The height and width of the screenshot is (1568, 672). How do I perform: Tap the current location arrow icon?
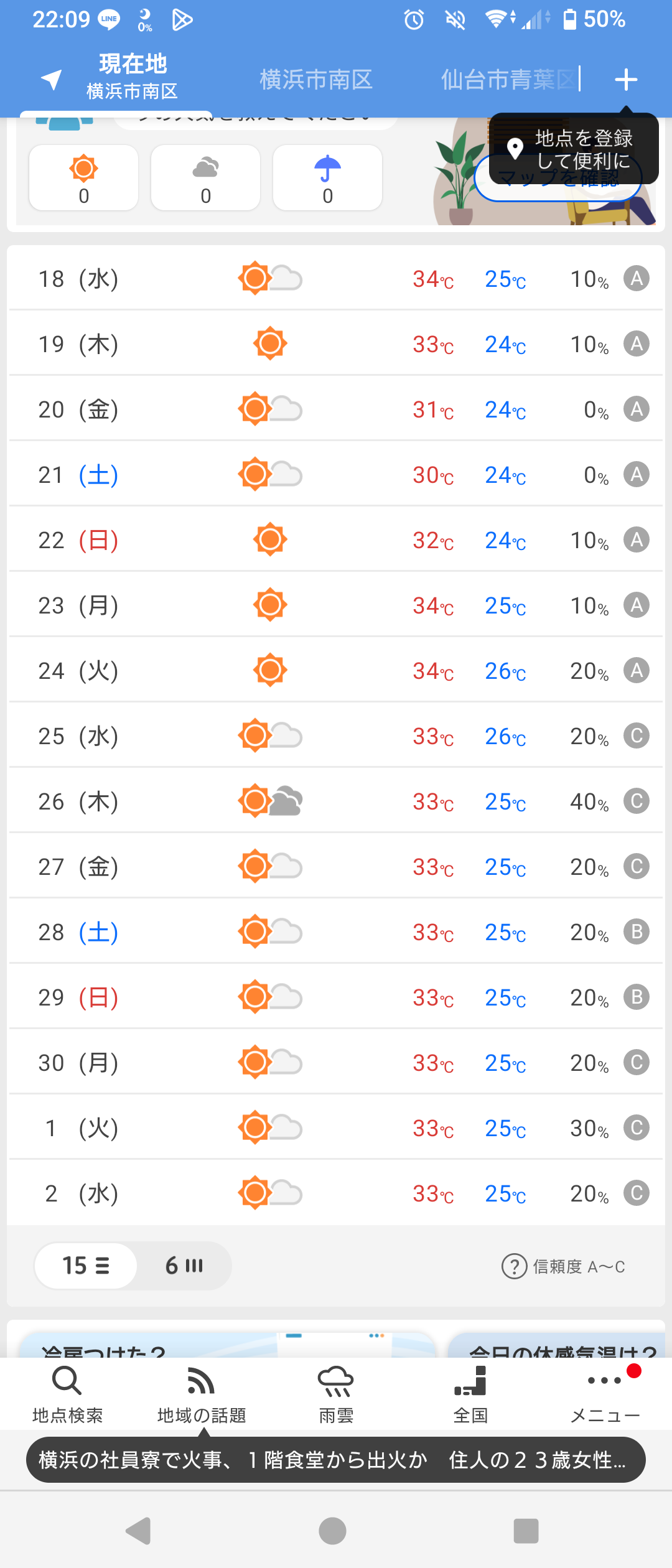pyautogui.click(x=52, y=79)
